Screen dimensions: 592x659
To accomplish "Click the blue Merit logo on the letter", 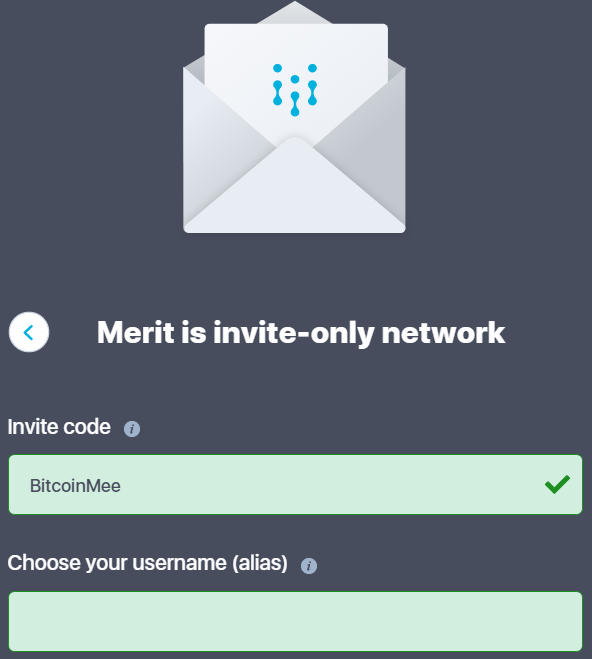I will pyautogui.click(x=295, y=90).
